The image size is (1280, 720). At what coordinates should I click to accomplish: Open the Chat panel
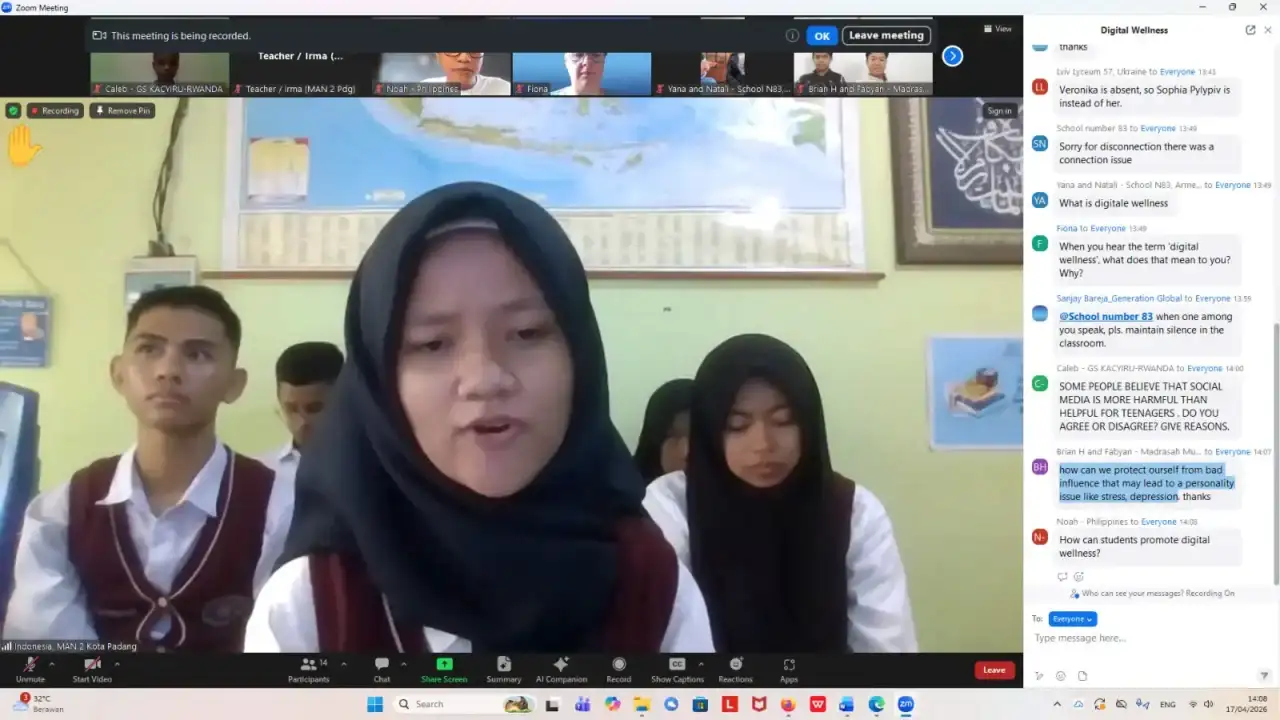[x=381, y=669]
